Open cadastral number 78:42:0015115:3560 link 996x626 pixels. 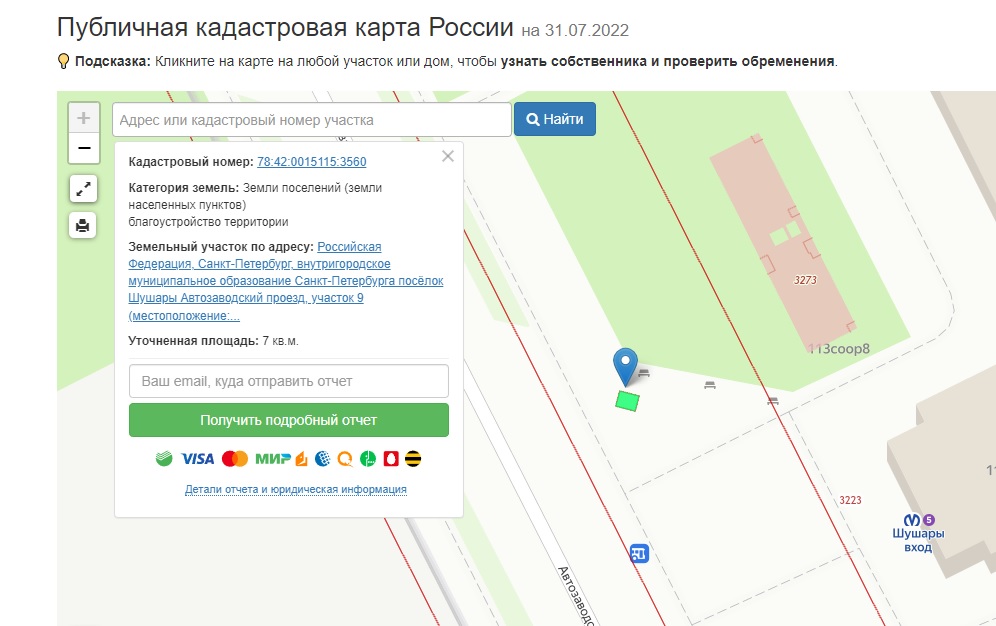coord(311,162)
